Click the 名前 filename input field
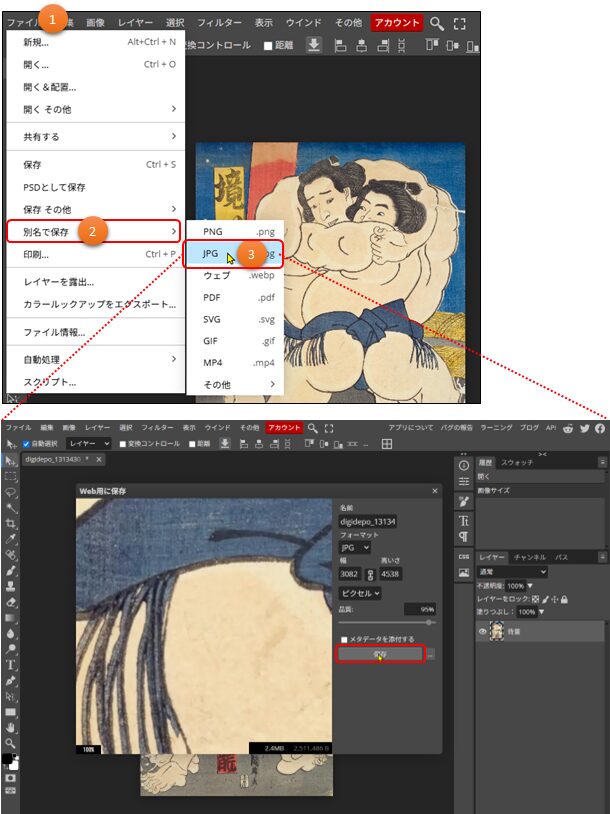 [368, 520]
